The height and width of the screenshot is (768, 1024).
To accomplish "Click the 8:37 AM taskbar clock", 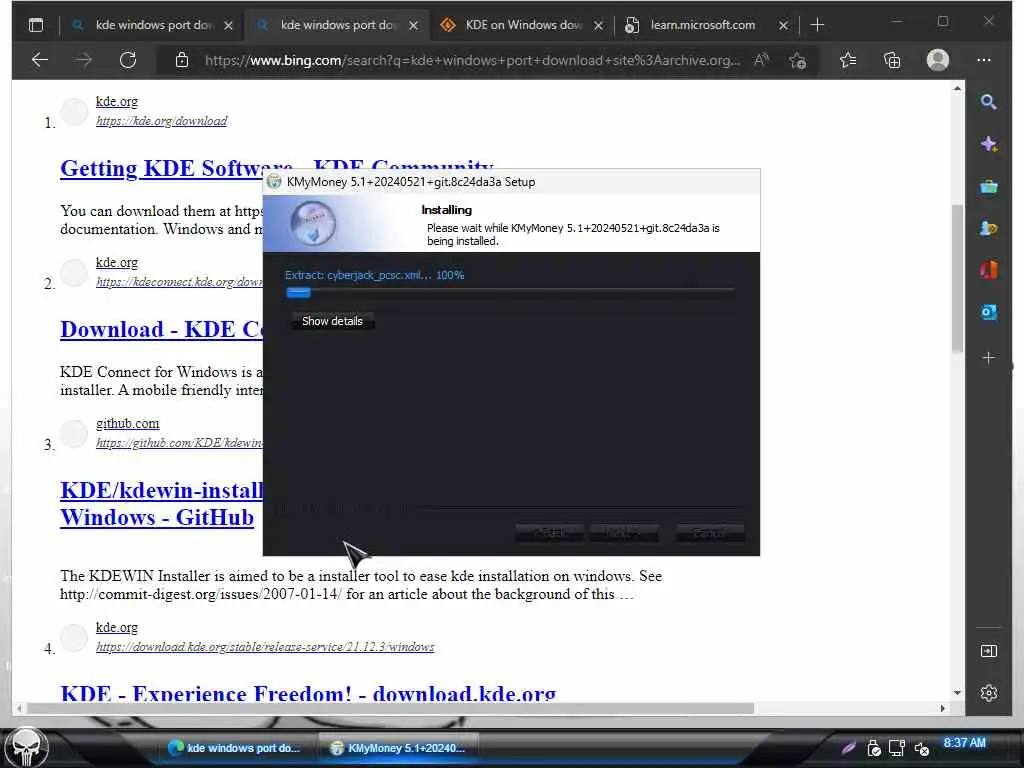I will (964, 743).
